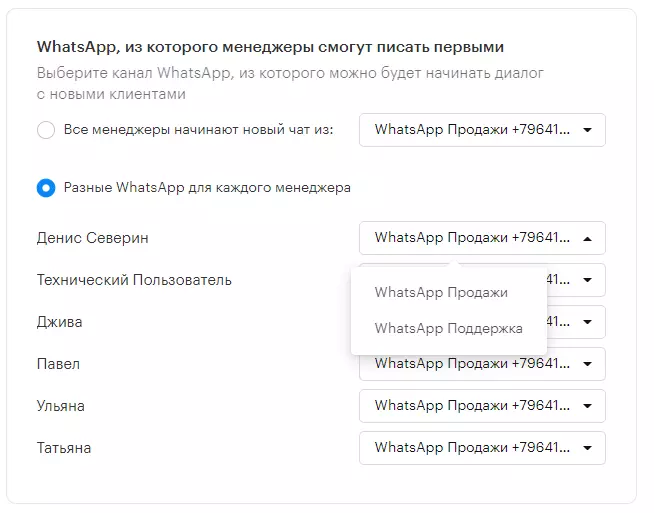Click the heading about managers writing first
654x513 pixels.
[x=270, y=47]
